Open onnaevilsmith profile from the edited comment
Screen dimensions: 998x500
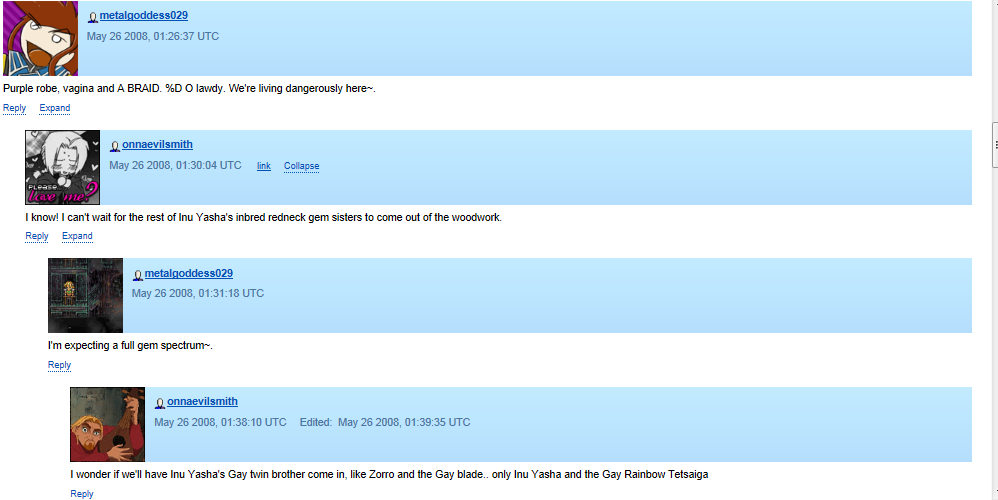click(x=202, y=402)
